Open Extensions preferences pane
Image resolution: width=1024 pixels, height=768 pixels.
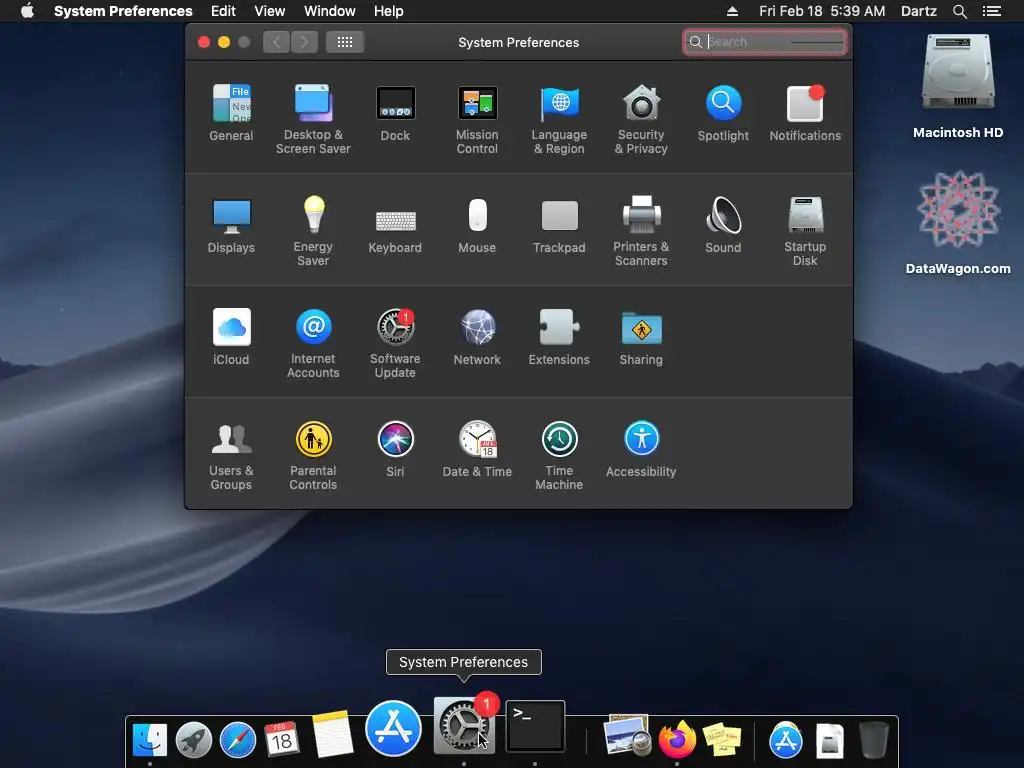tap(559, 337)
